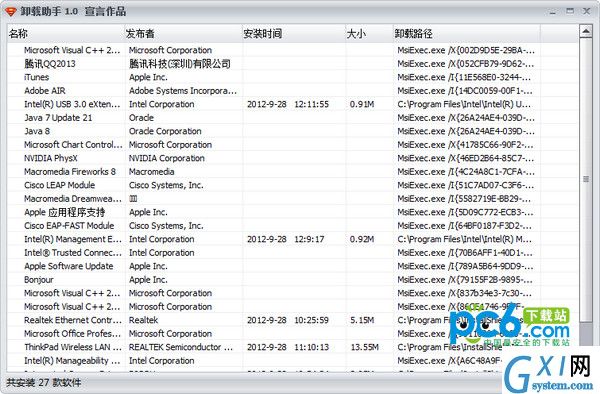Click uninstall path /X{002D9D5E-29BA
The height and width of the screenshot is (394, 600).
[466, 50]
